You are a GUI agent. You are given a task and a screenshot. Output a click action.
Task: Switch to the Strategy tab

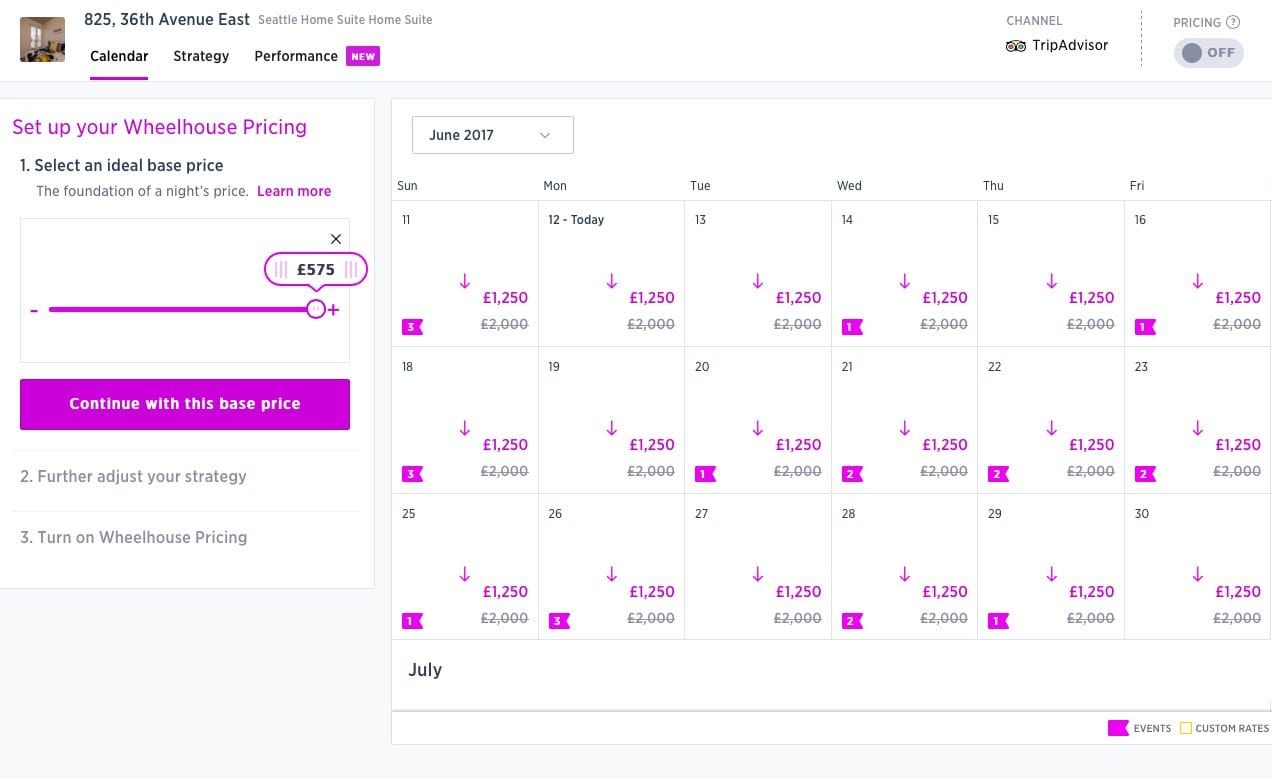(x=201, y=56)
